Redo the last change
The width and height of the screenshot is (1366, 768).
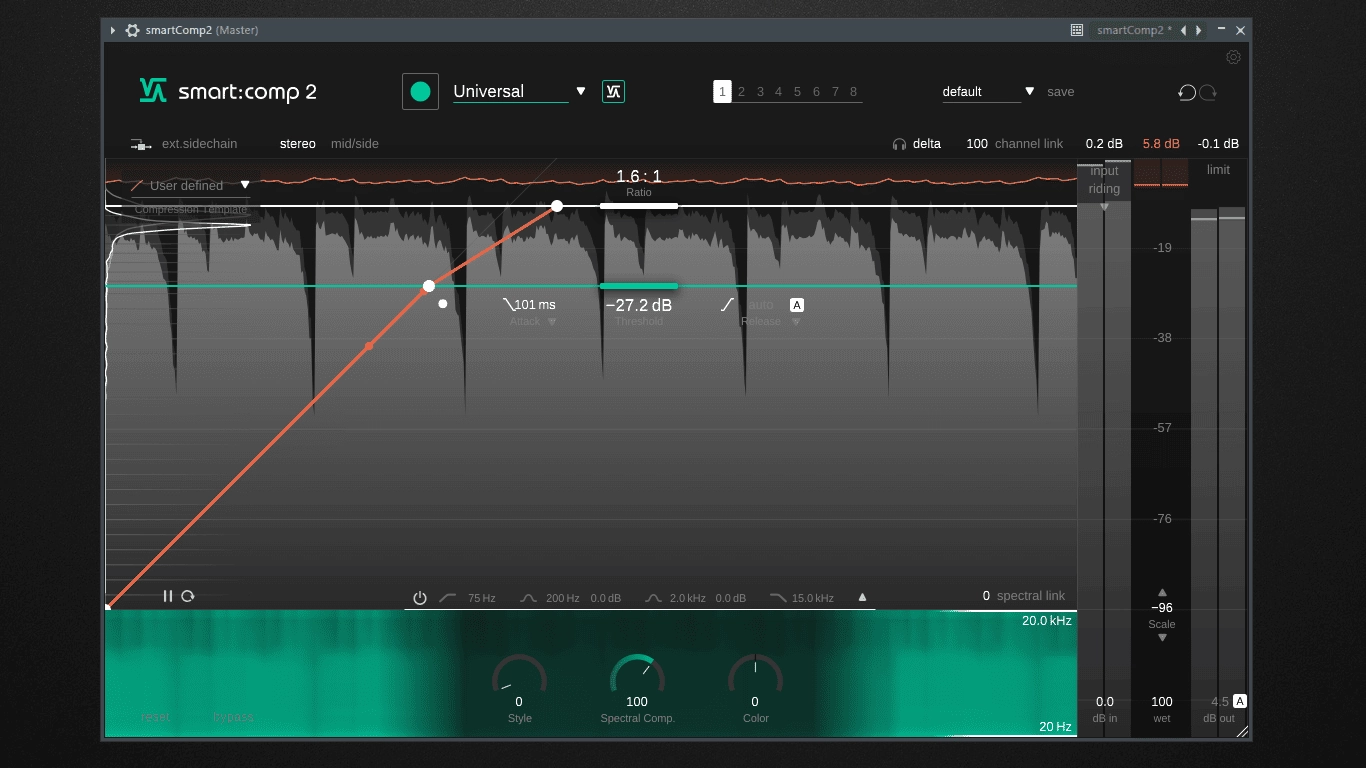coord(1208,92)
